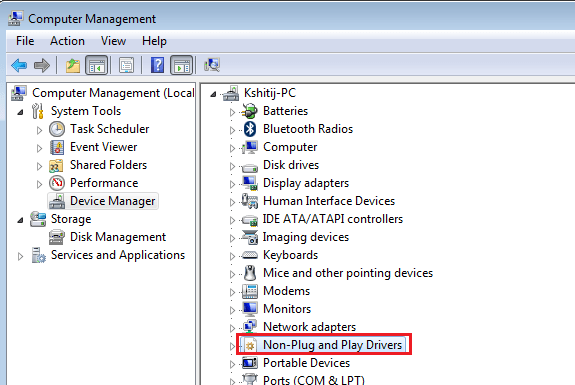The width and height of the screenshot is (575, 385).
Task: Toggle Show/Hide Action Pane toolbar button
Action: tap(182, 66)
